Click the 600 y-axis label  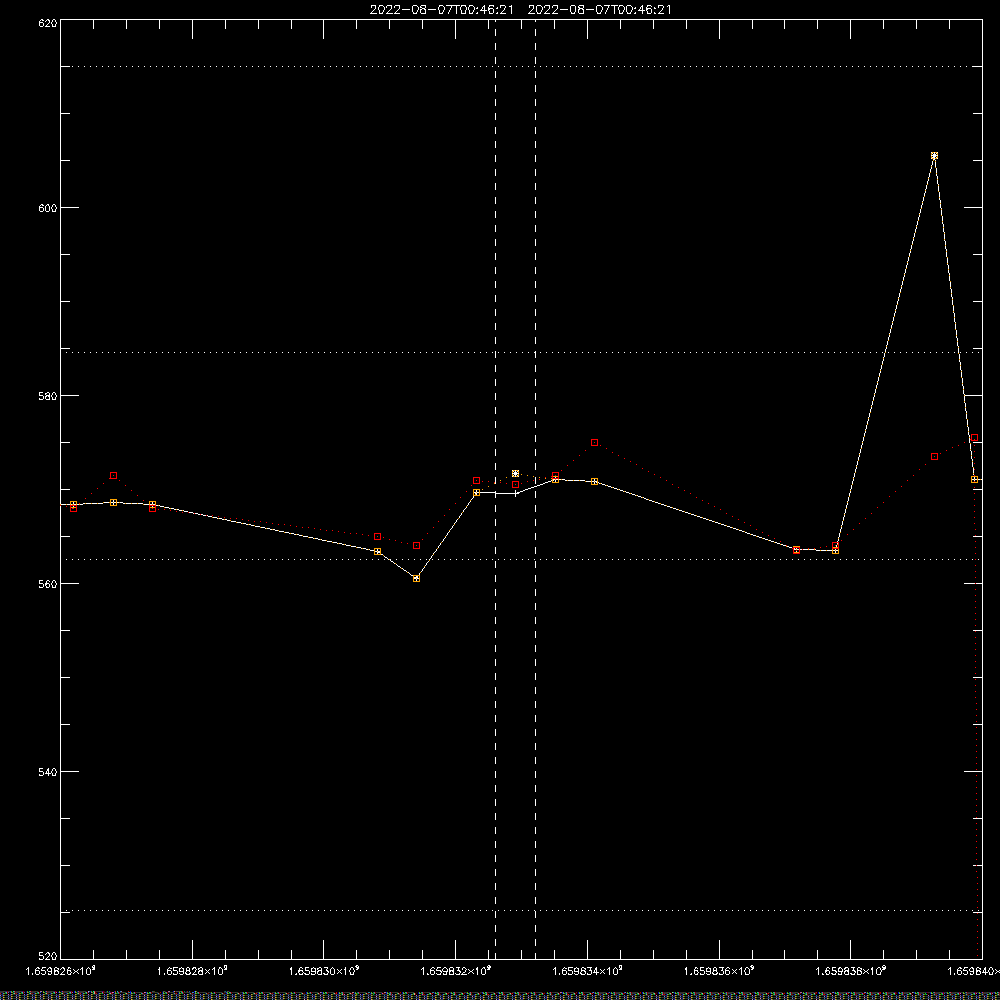pyautogui.click(x=48, y=208)
